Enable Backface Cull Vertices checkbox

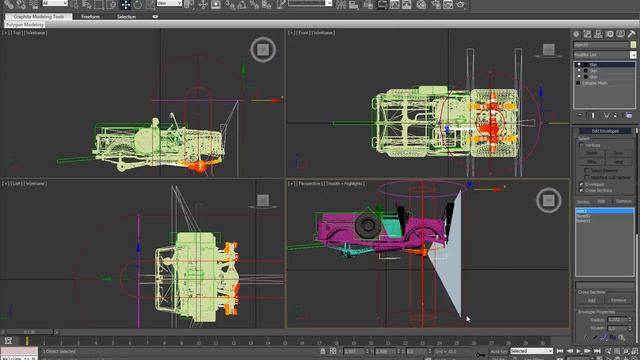point(587,178)
